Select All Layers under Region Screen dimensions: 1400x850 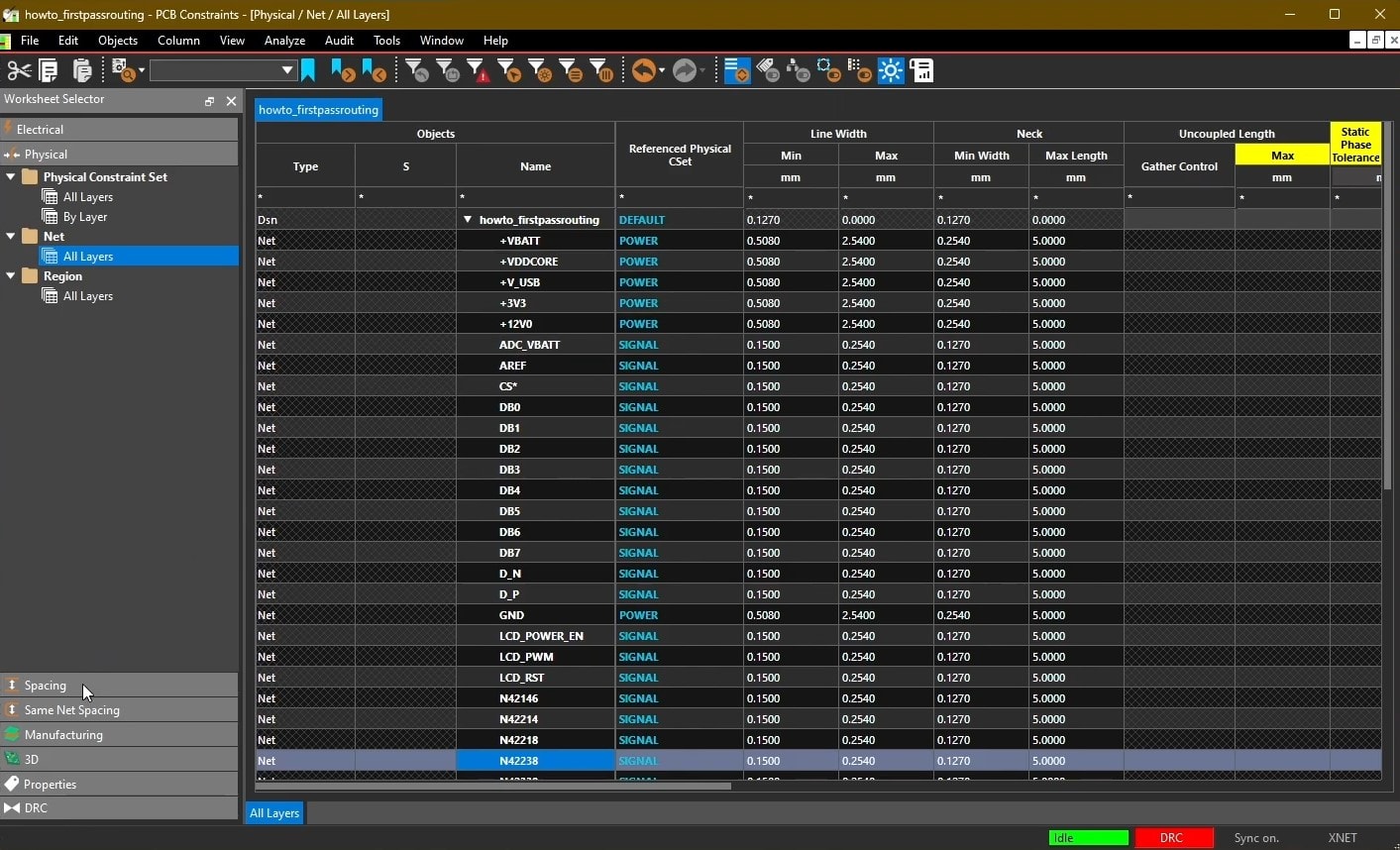click(x=87, y=296)
